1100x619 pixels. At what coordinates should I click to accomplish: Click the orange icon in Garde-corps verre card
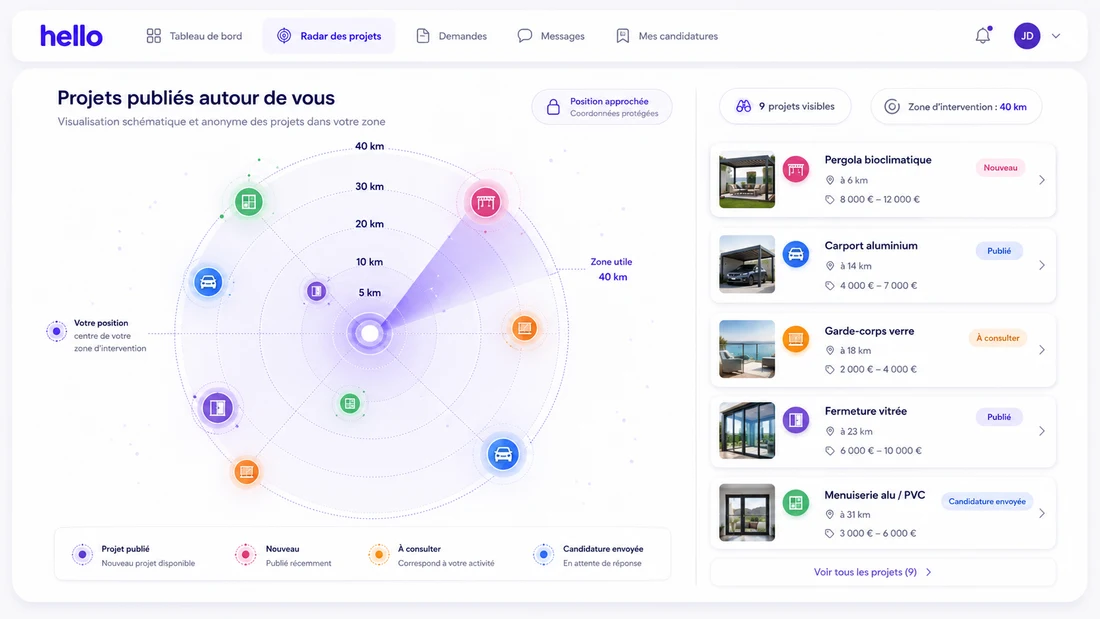point(796,339)
